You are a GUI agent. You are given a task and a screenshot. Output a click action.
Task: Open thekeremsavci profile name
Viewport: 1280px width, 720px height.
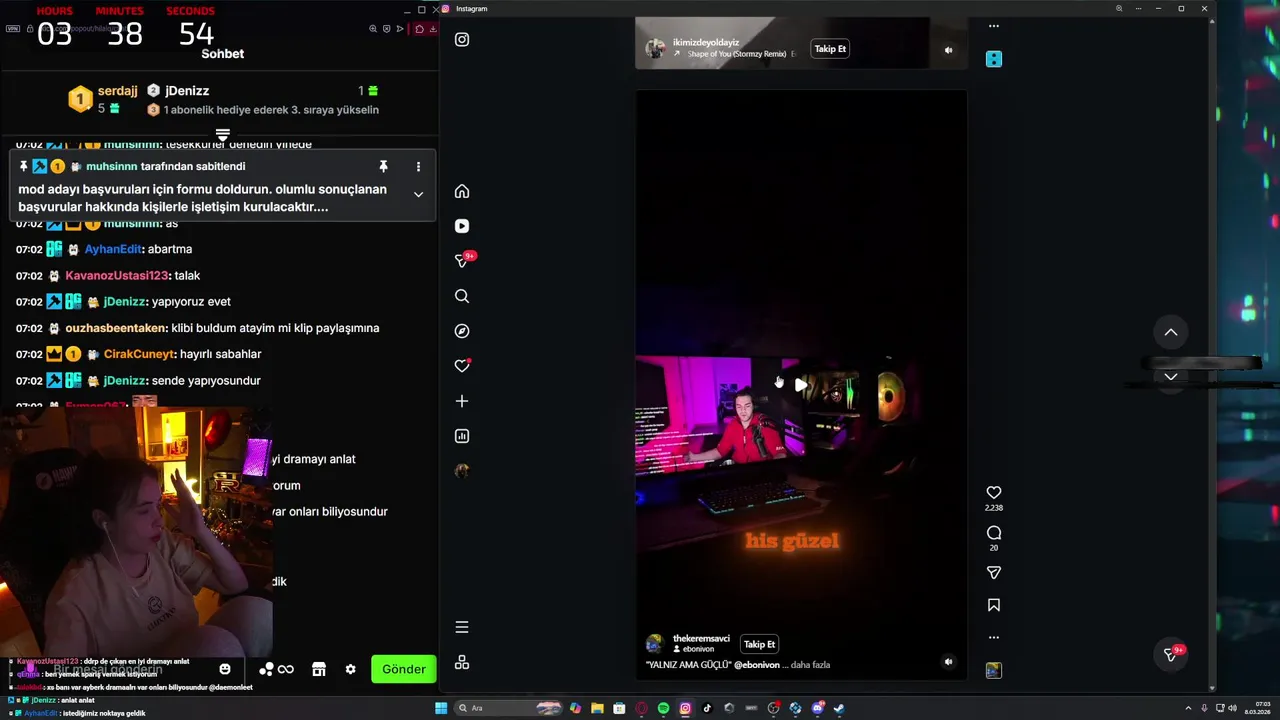click(701, 638)
